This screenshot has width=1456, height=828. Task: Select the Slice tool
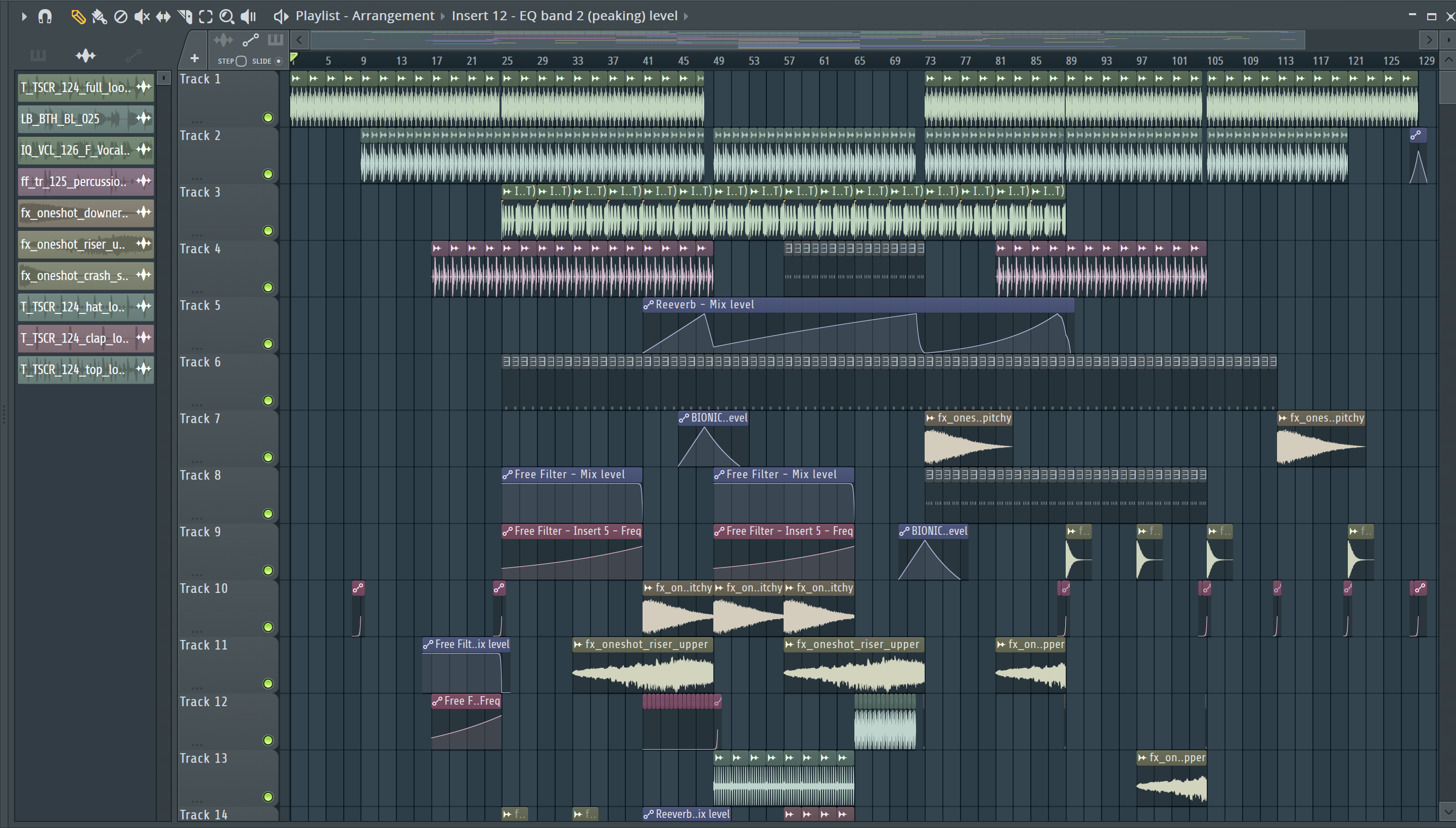click(185, 17)
